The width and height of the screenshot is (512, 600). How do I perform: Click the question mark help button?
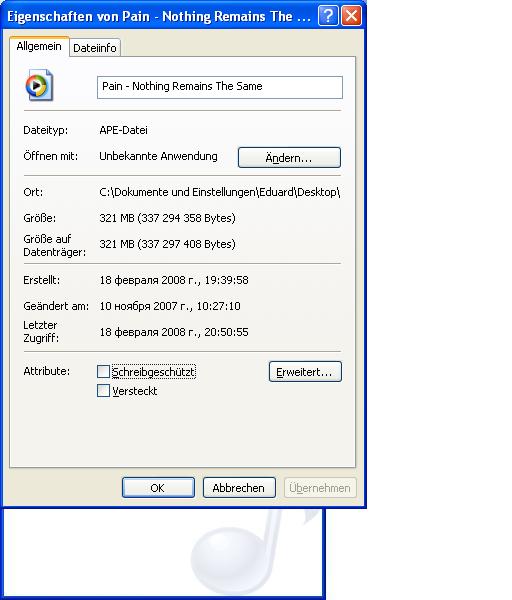[x=328, y=16]
